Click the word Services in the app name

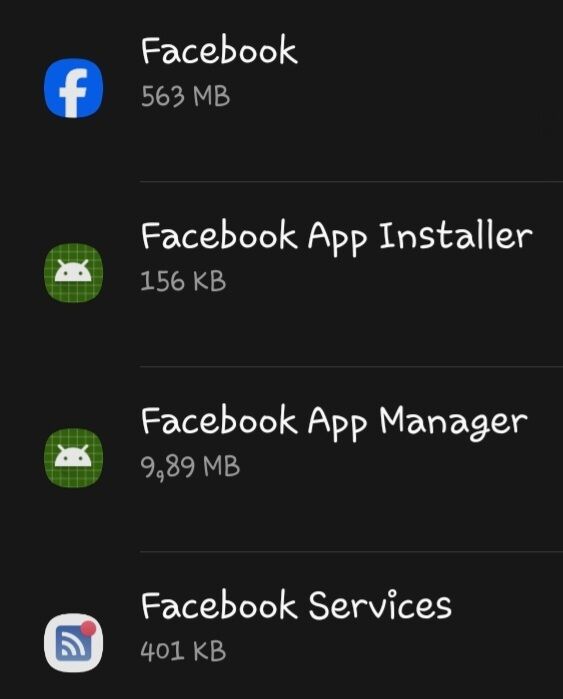tap(380, 605)
